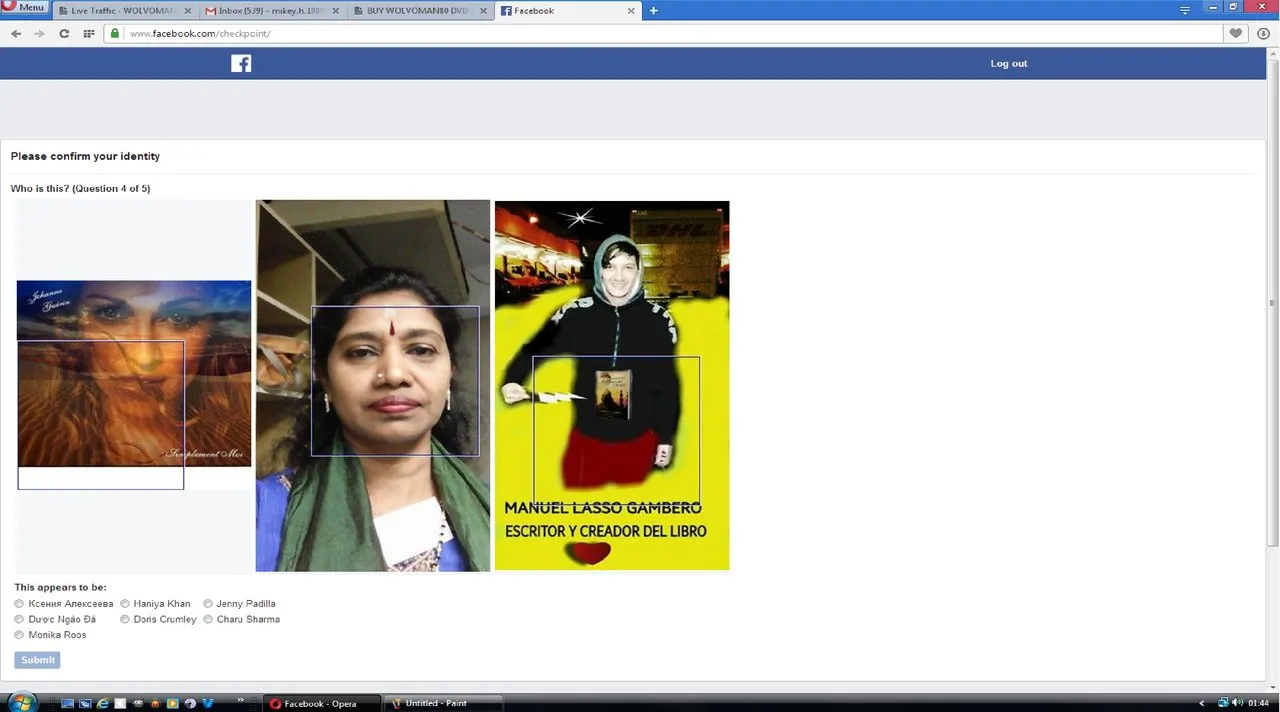Screen dimensions: 1280x712
Task: Open Speed Dial grid icon
Action: tap(89, 33)
